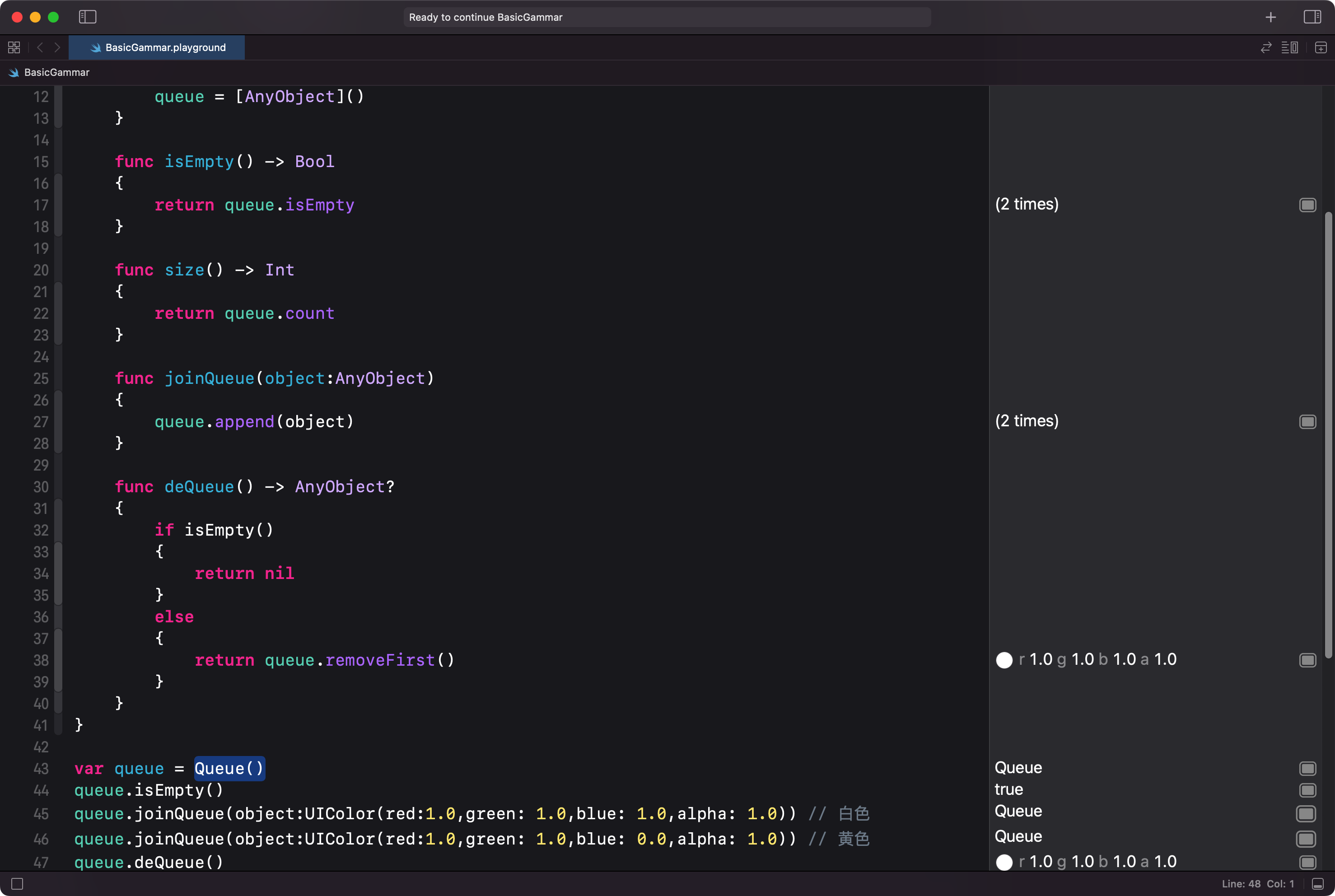The height and width of the screenshot is (896, 1335).
Task: Show result for queue.isEmpty() true
Action: tap(1307, 790)
